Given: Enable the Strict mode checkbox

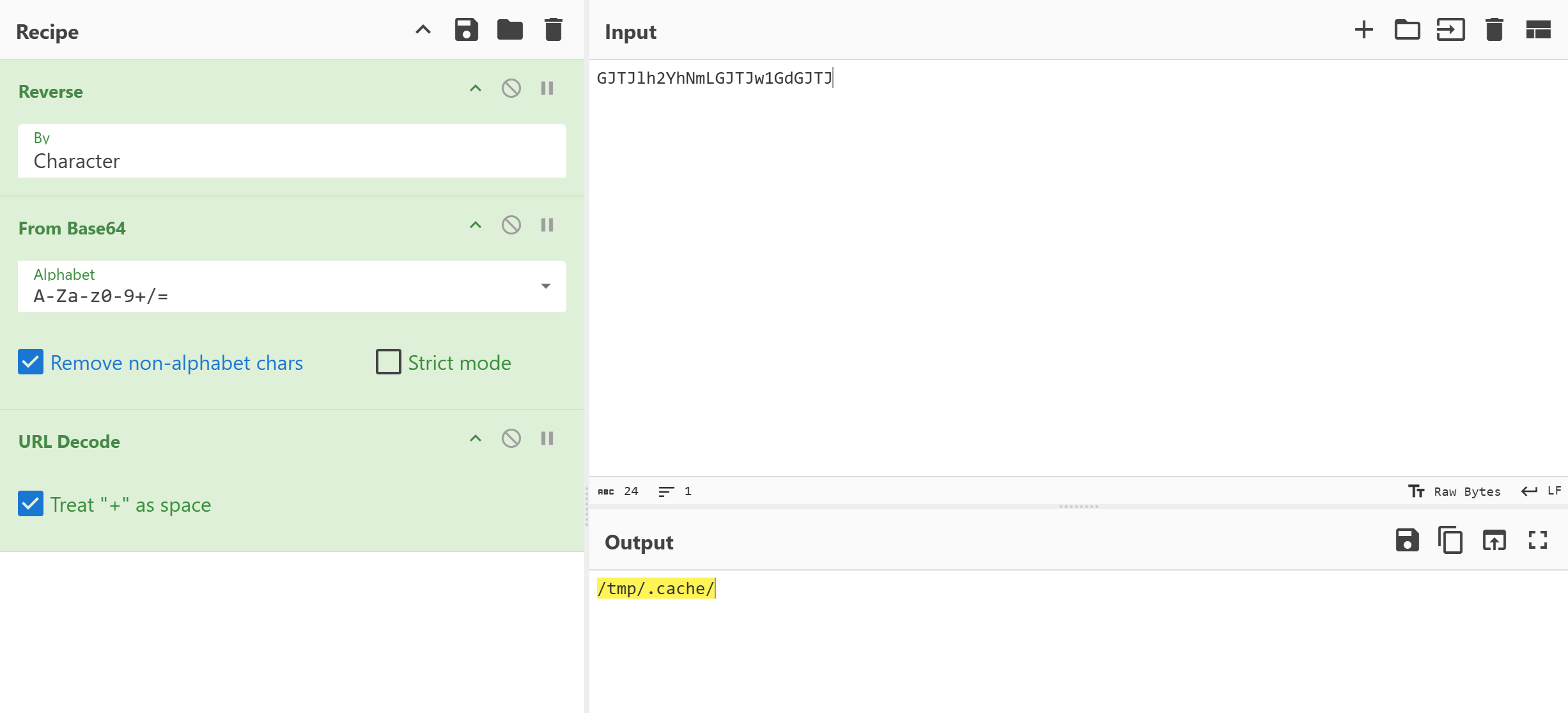Looking at the screenshot, I should (388, 362).
